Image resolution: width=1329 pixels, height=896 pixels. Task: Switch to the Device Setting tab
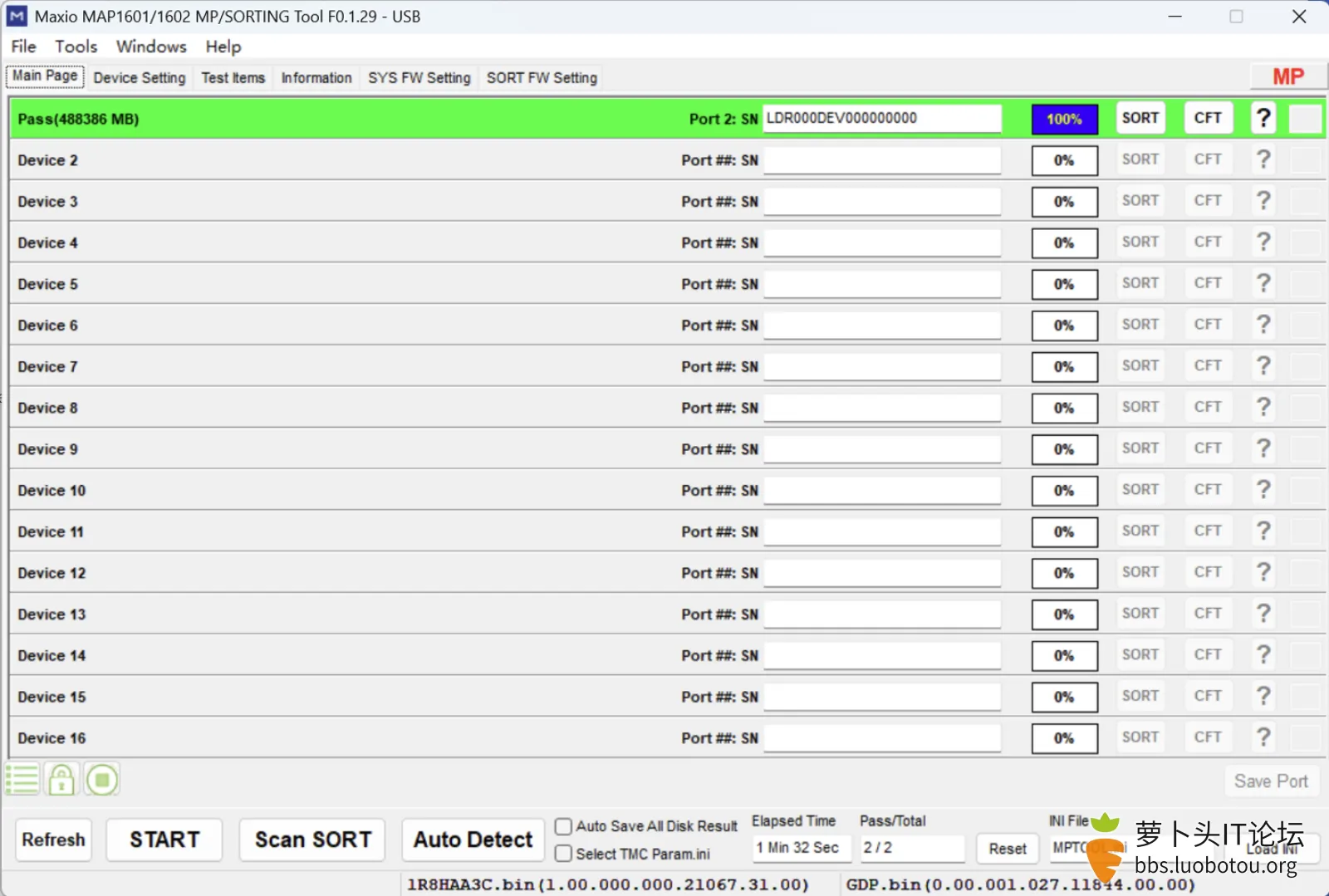(140, 78)
